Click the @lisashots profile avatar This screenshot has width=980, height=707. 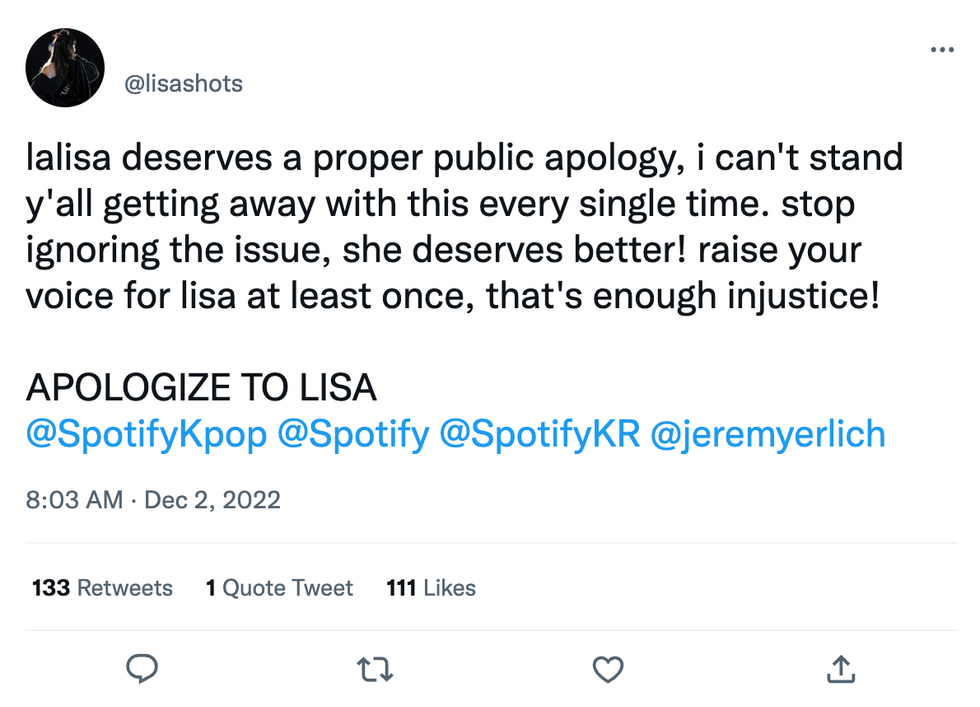click(x=65, y=68)
